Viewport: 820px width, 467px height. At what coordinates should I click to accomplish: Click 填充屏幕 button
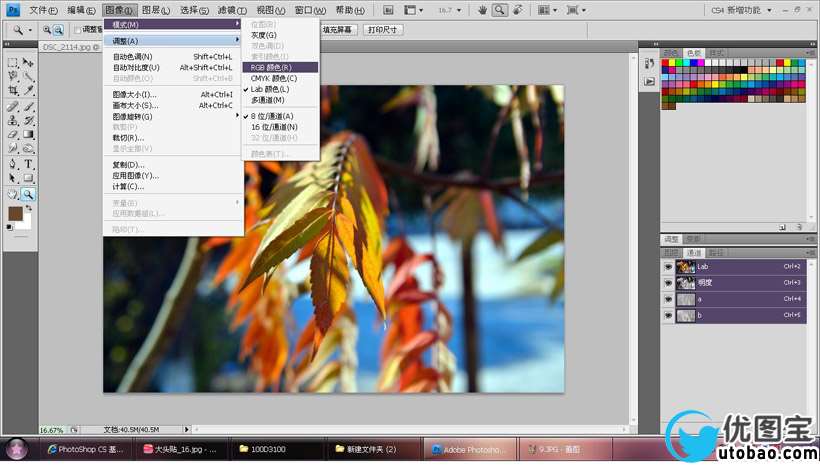(x=337, y=30)
